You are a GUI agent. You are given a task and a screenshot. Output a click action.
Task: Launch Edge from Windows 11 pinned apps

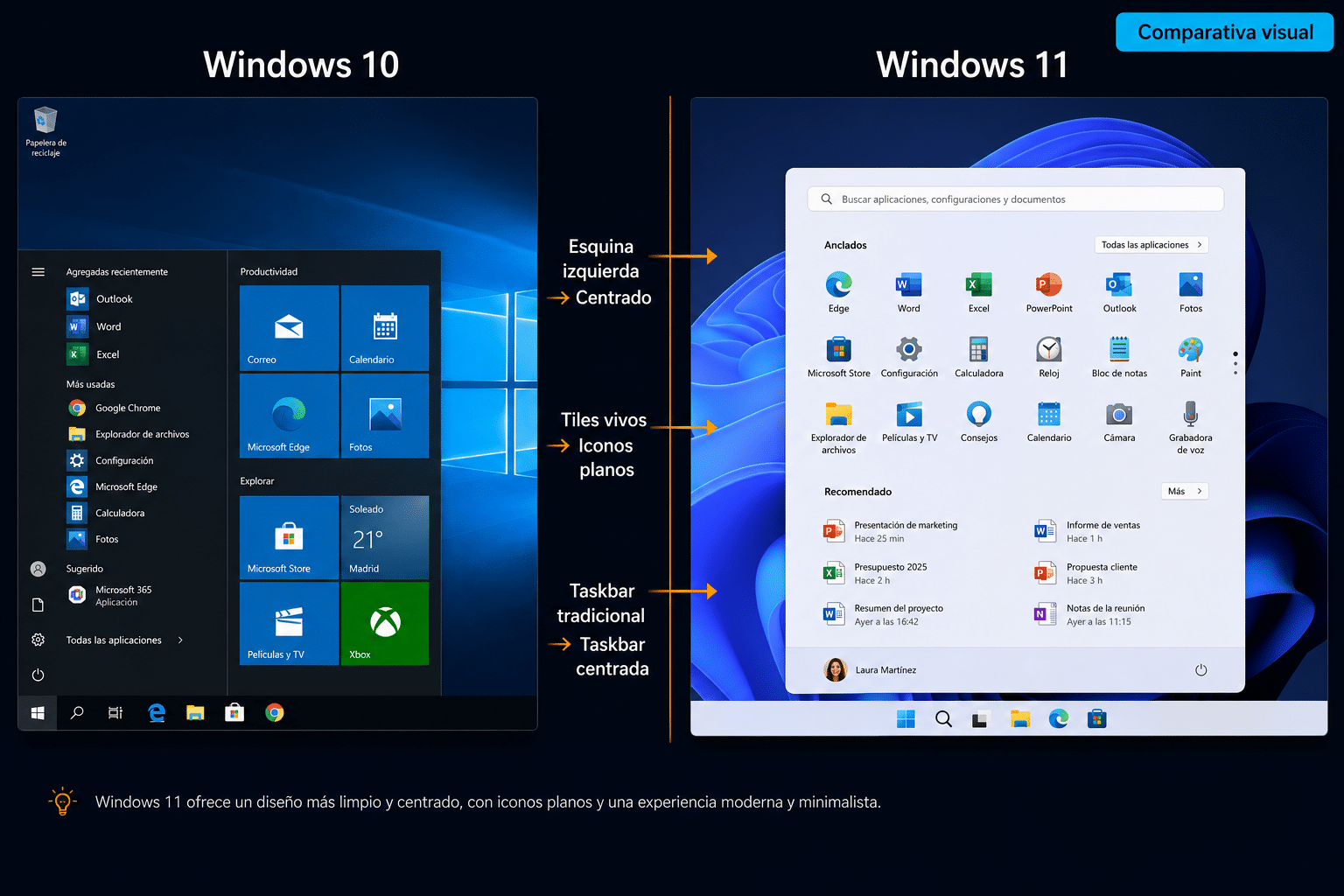pyautogui.click(x=839, y=291)
